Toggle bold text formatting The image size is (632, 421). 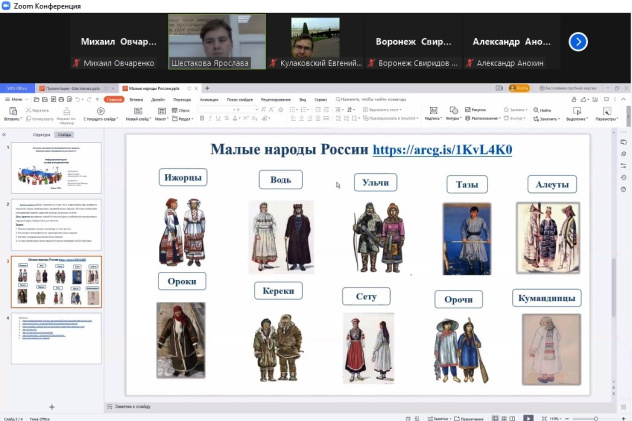pos(201,118)
